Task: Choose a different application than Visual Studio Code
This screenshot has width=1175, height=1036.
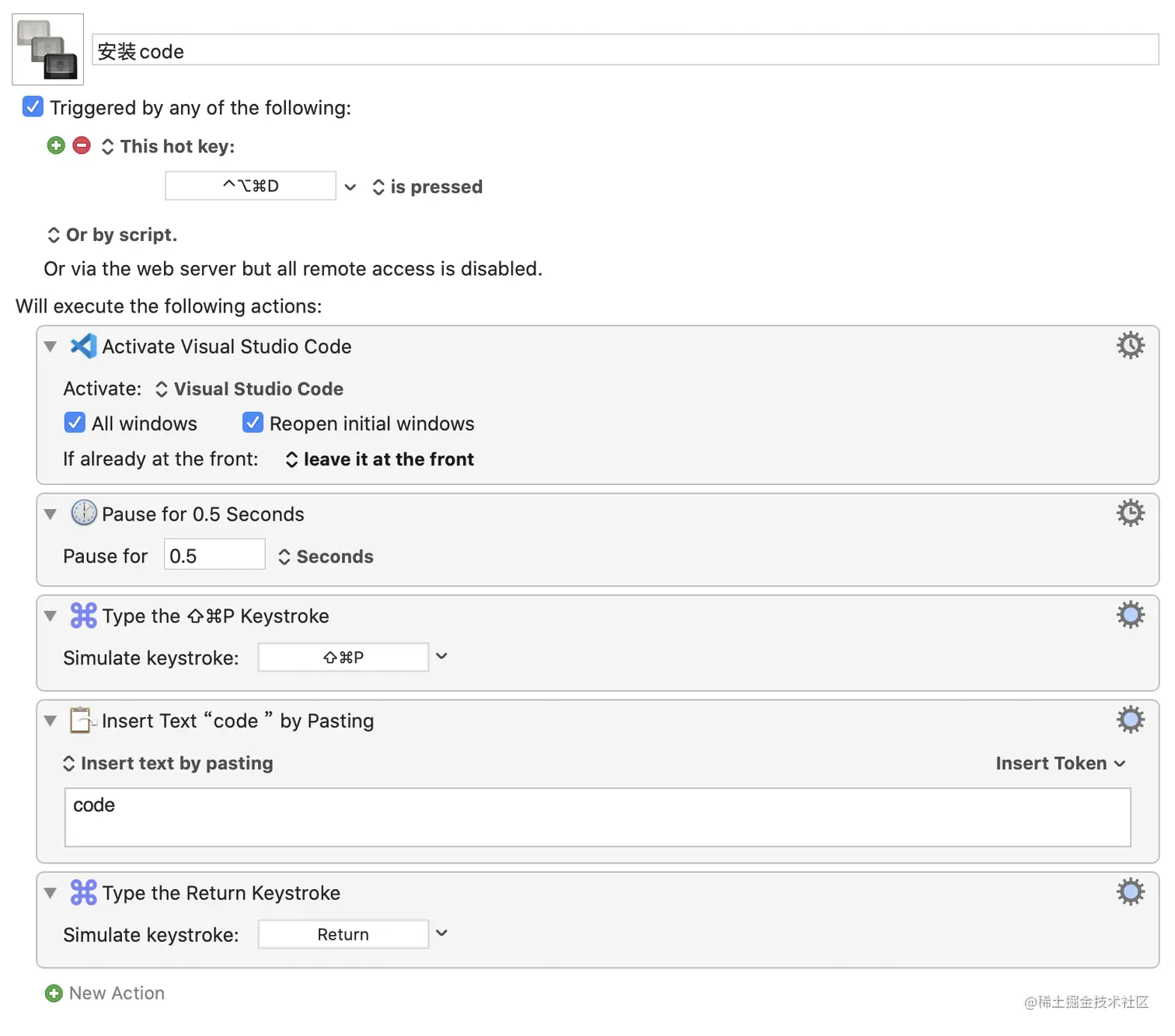Action: coord(249,389)
